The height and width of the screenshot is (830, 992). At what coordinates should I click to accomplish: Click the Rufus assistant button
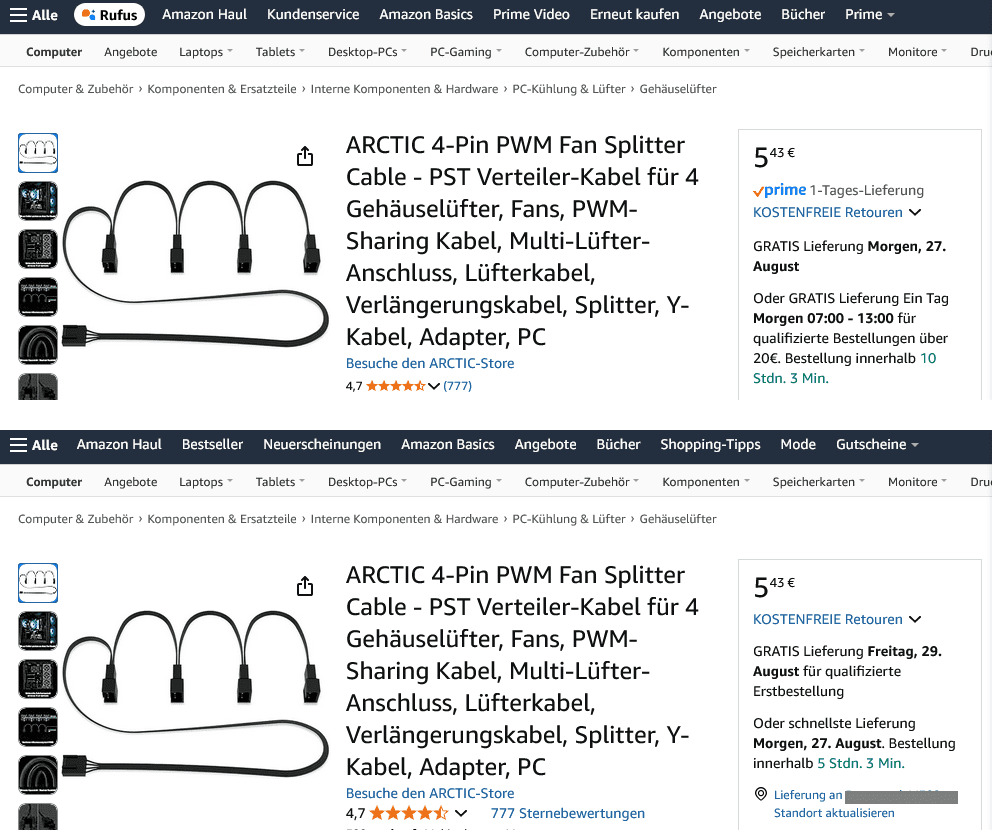tap(109, 15)
